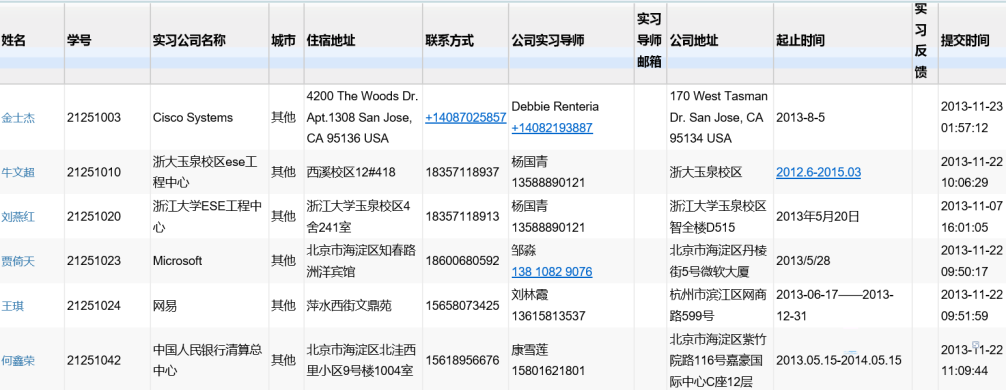Open student link 金士杰
The height and width of the screenshot is (390, 1006).
click(18, 118)
